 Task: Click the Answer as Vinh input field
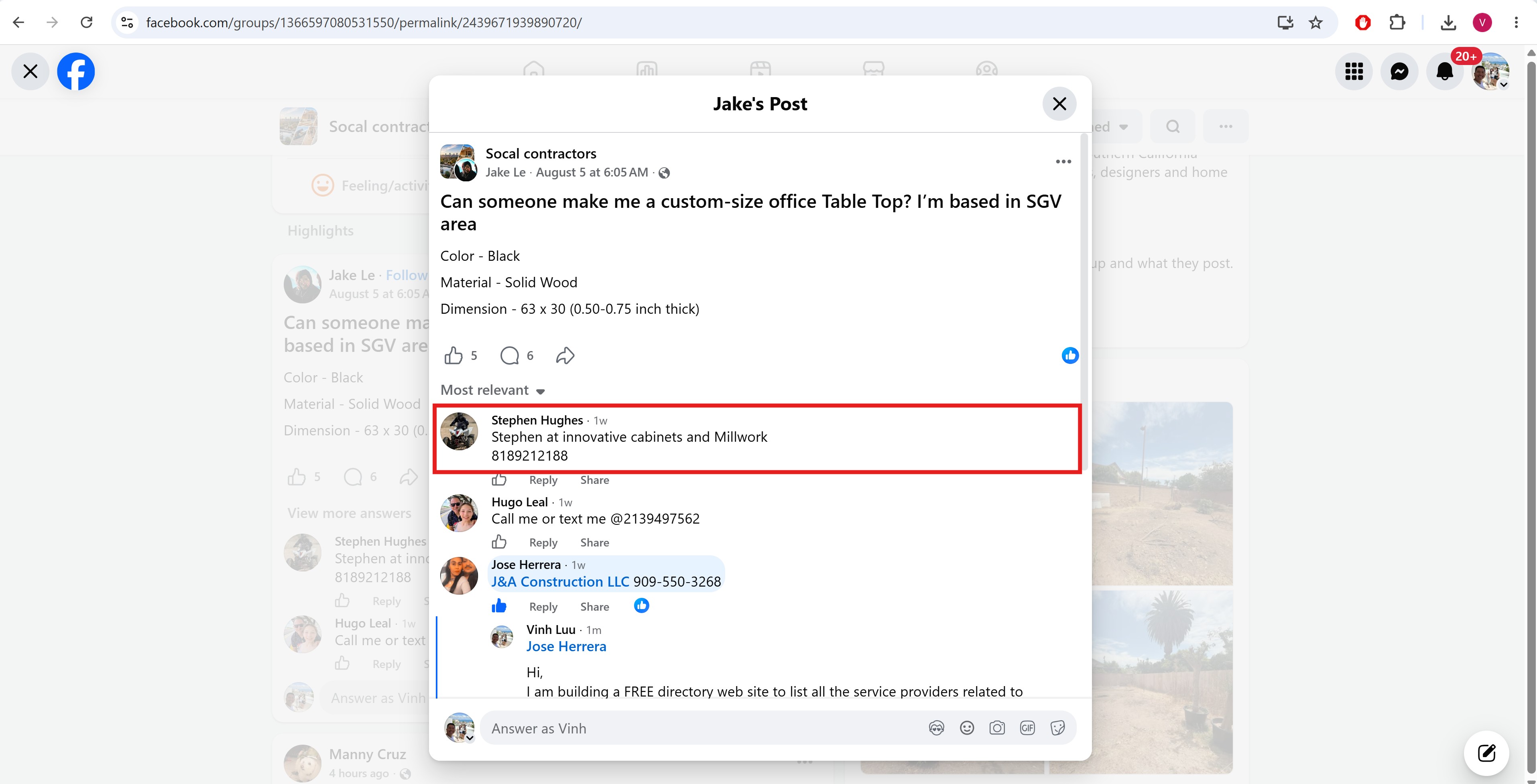[778, 728]
